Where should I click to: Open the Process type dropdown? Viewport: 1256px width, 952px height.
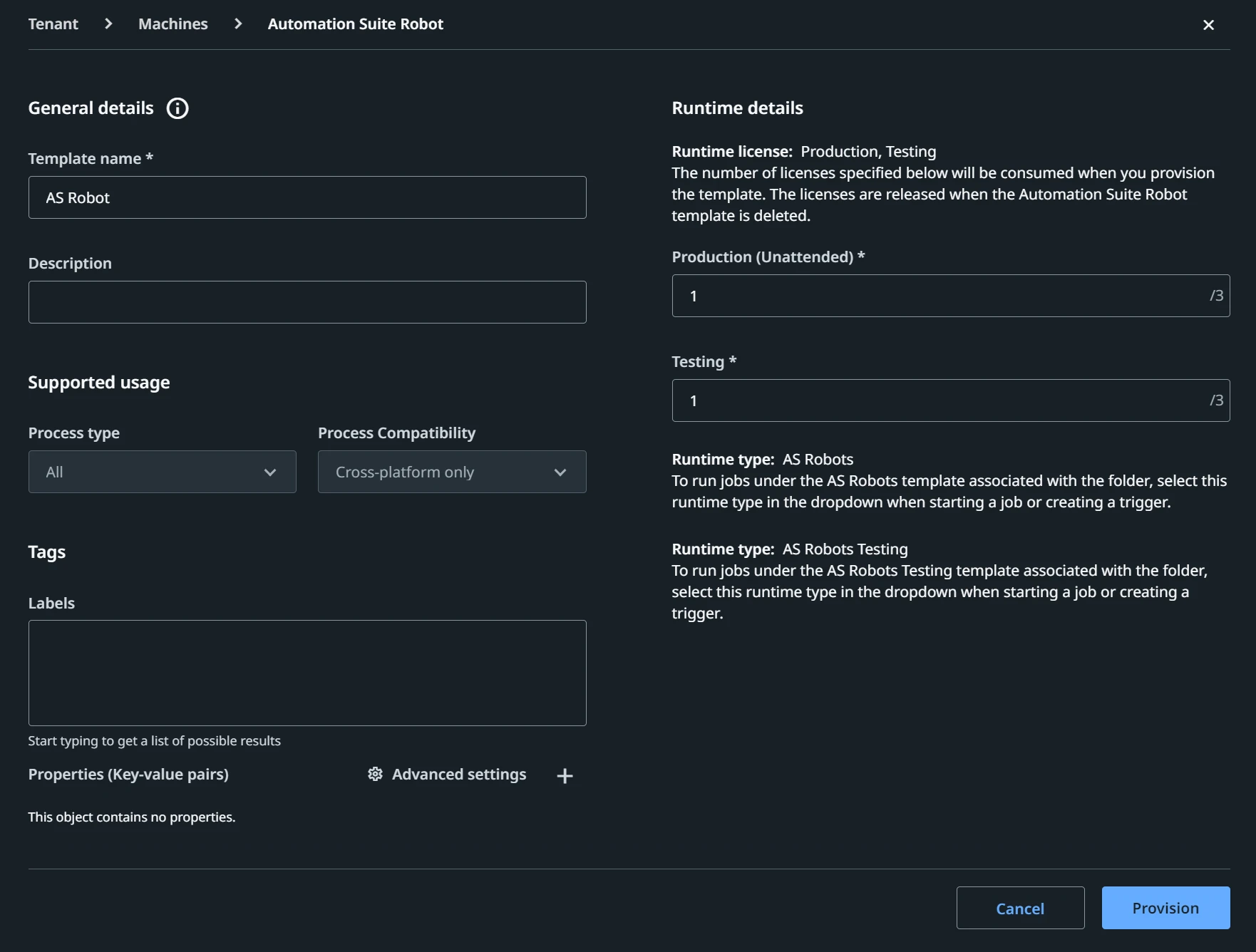[163, 472]
